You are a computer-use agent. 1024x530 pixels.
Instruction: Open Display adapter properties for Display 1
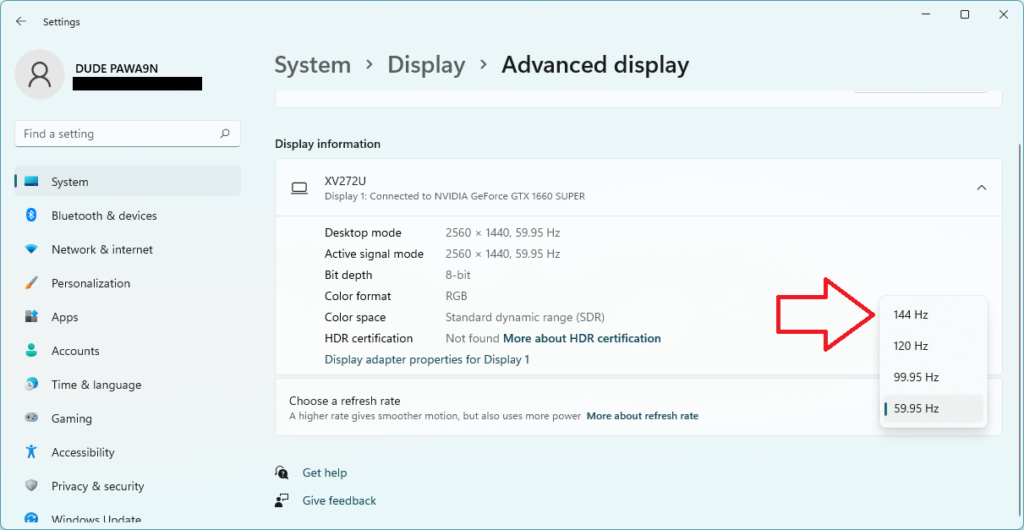point(427,359)
